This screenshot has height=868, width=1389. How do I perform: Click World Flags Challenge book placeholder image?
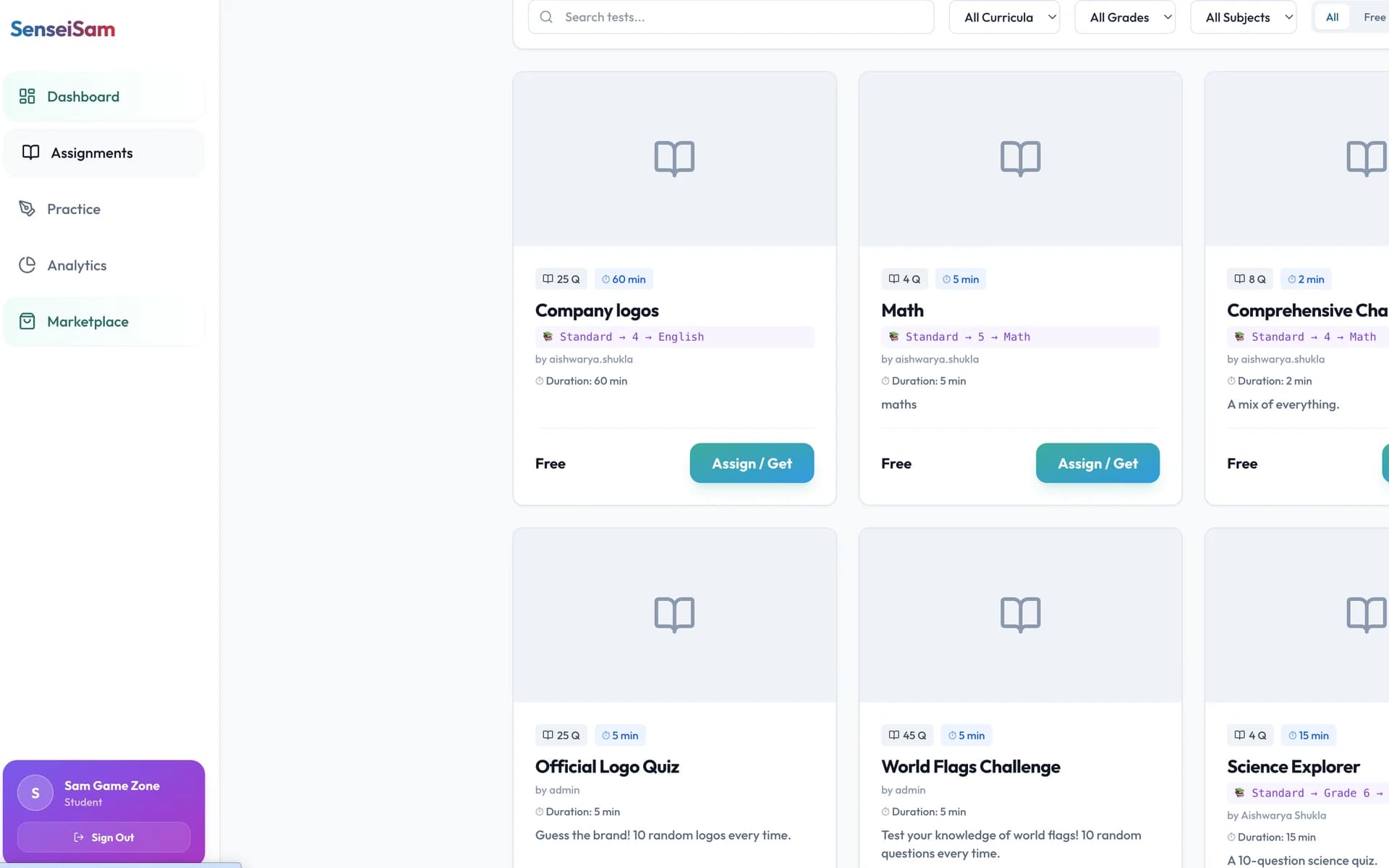click(x=1020, y=615)
